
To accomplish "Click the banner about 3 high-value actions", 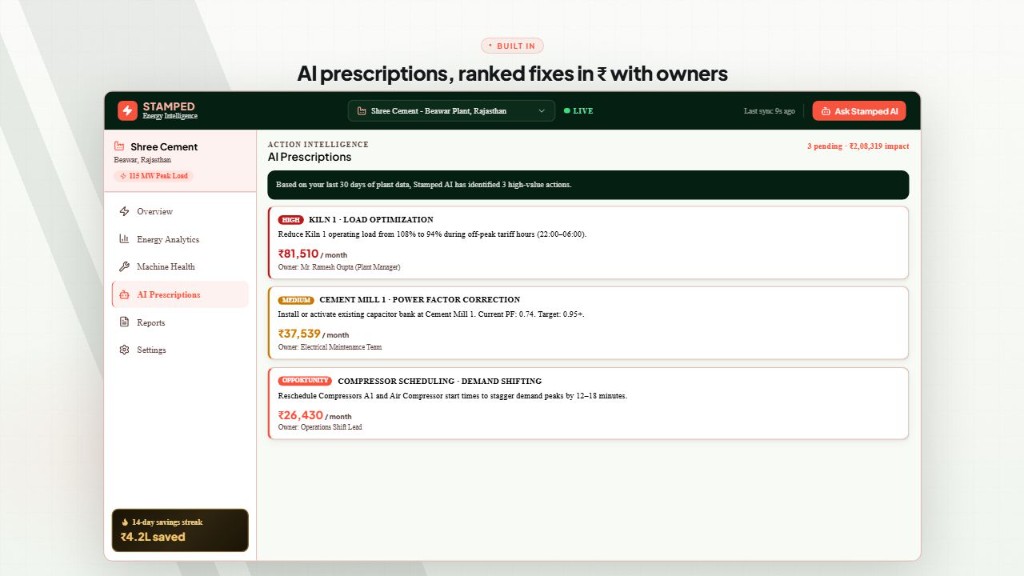I will coord(588,185).
